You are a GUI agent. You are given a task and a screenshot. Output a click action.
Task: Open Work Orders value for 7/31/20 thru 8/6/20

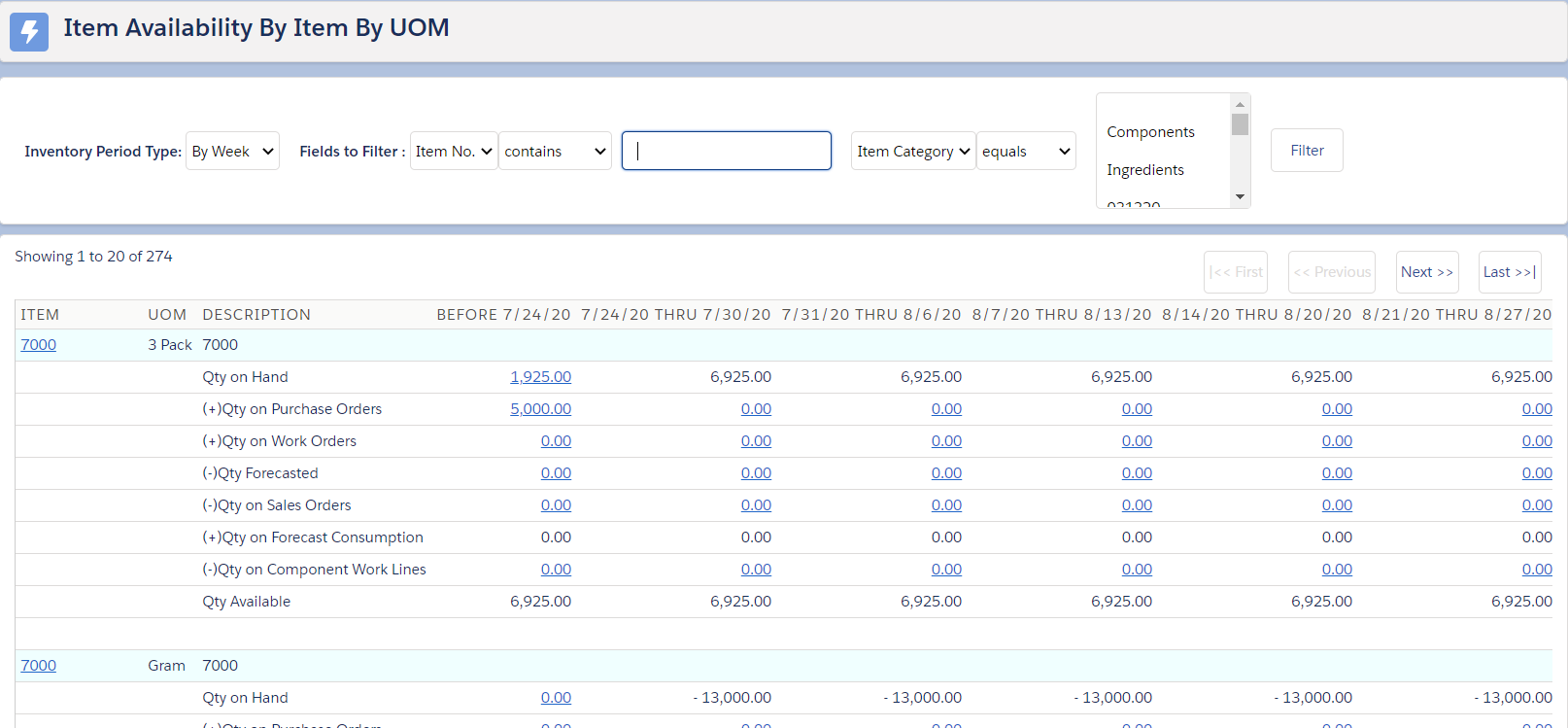(x=946, y=441)
